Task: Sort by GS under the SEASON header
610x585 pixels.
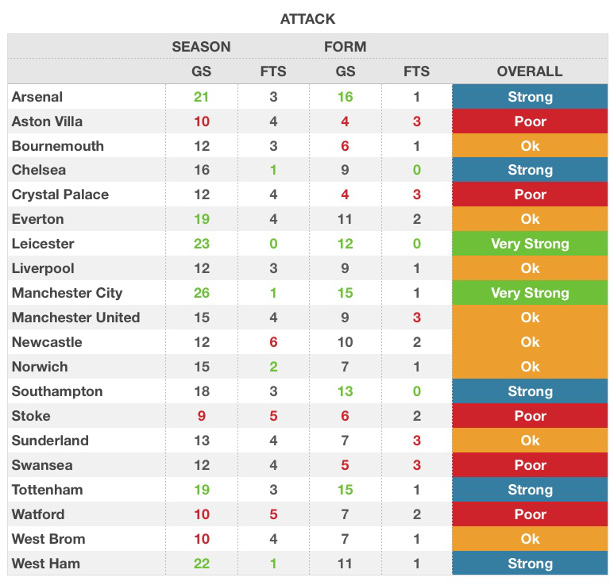Action: pos(201,71)
